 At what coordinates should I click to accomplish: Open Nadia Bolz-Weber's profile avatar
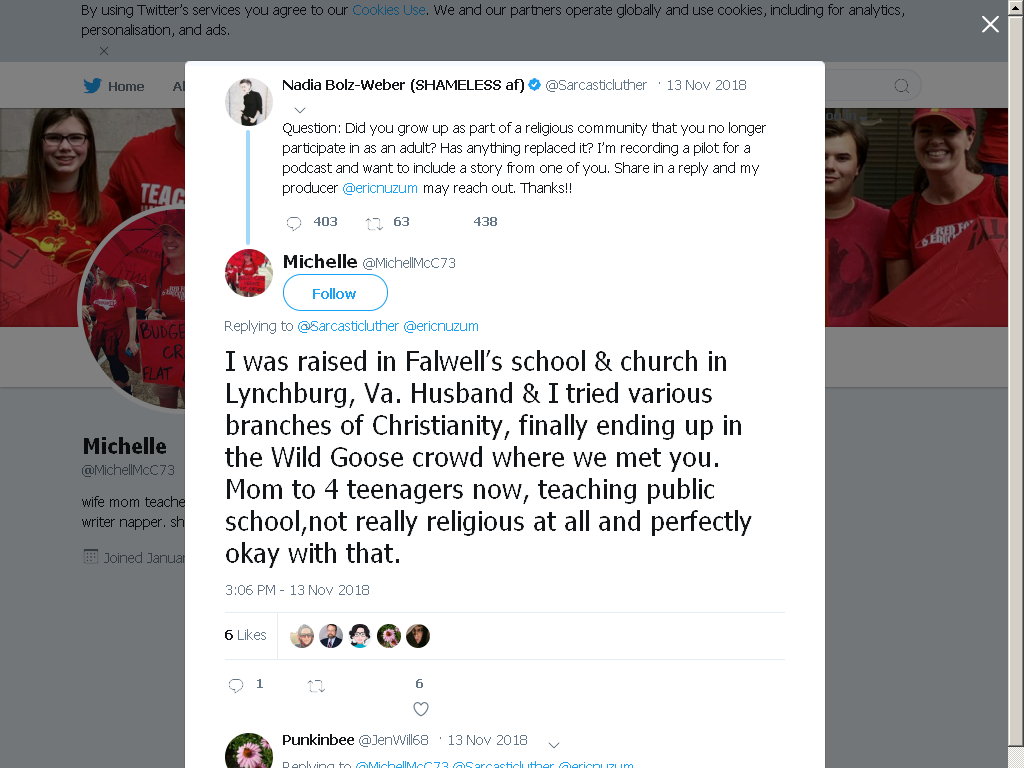(x=249, y=102)
